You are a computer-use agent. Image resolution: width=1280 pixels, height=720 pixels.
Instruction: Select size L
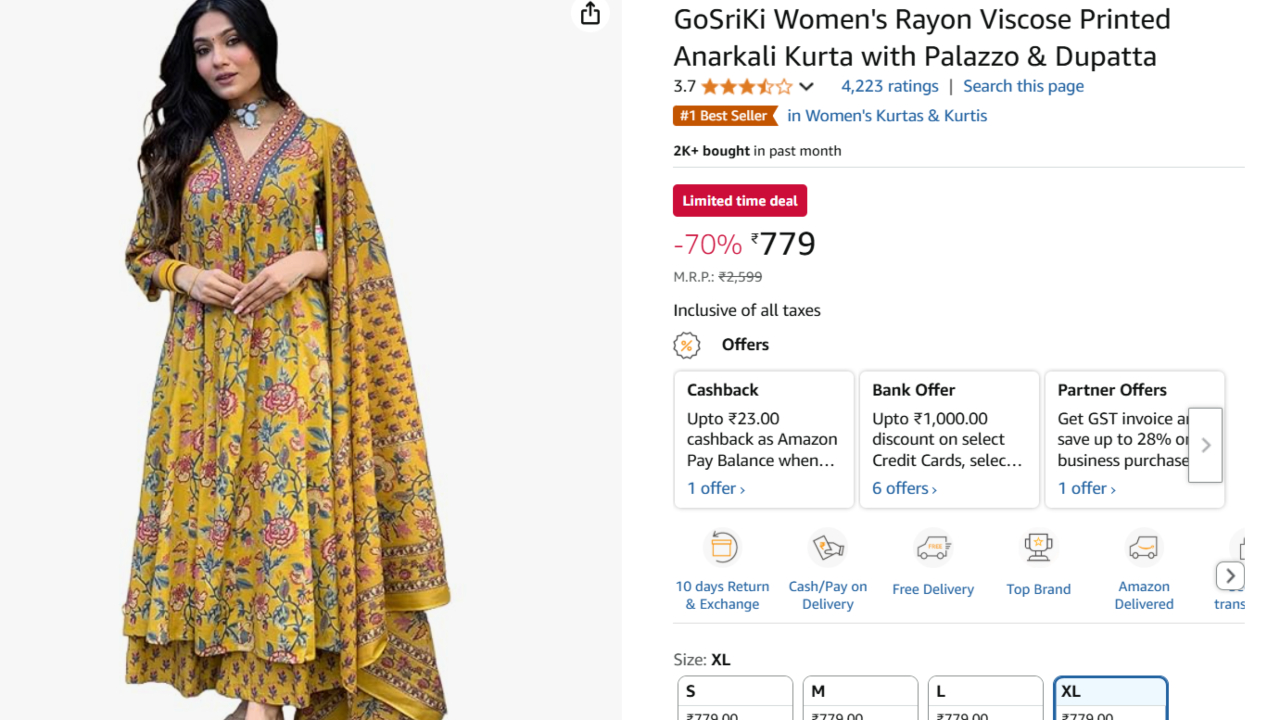985,695
